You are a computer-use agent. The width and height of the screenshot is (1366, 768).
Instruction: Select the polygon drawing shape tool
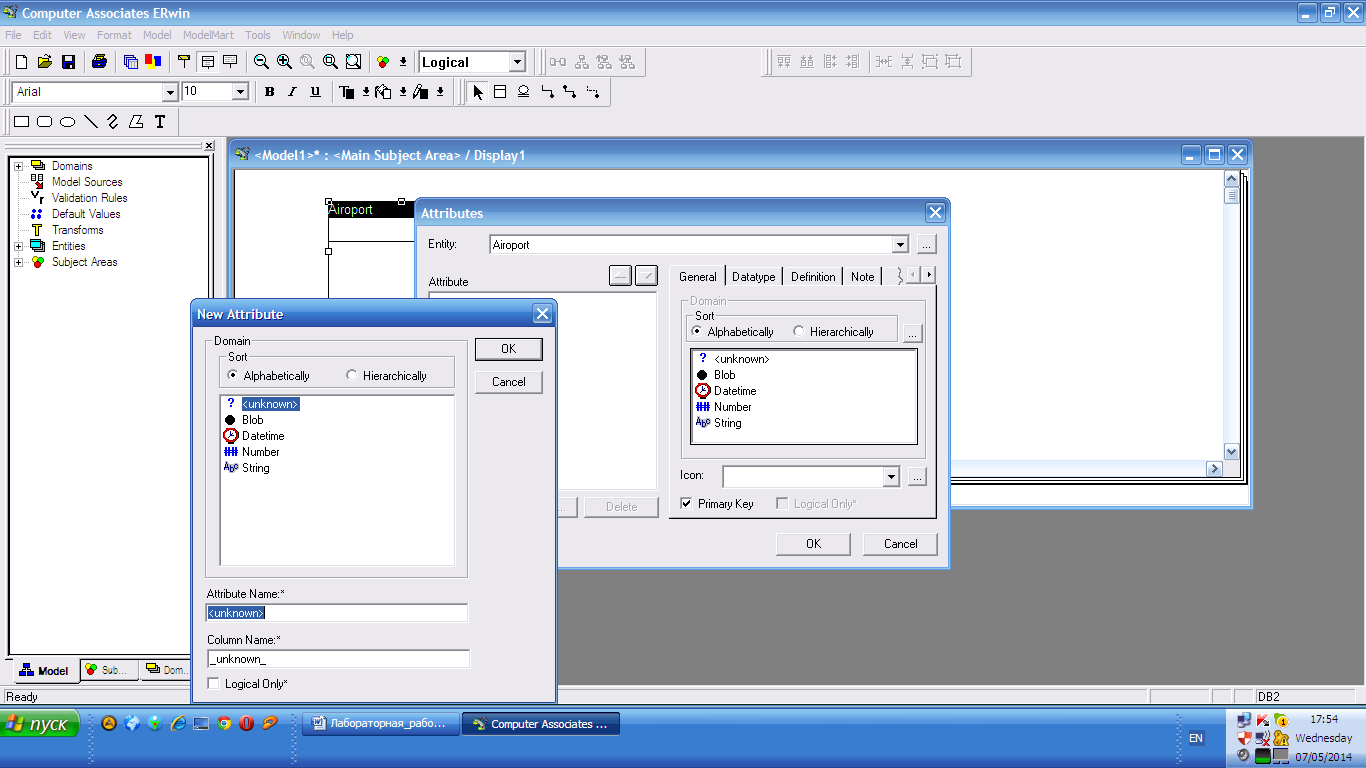click(137, 122)
